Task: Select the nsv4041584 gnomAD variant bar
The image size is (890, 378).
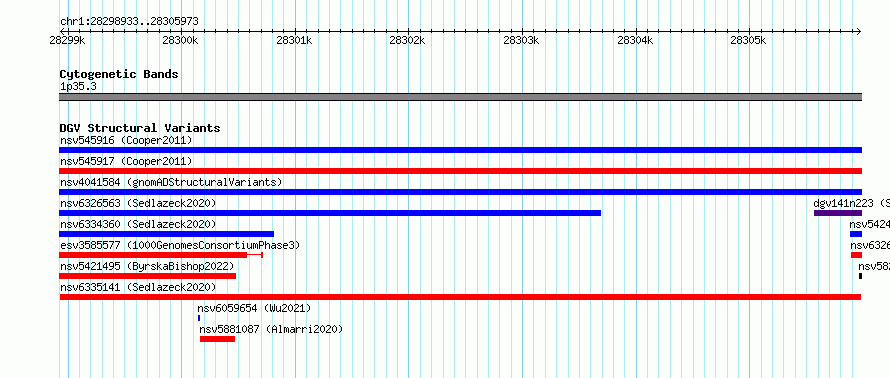Action: pos(460,192)
